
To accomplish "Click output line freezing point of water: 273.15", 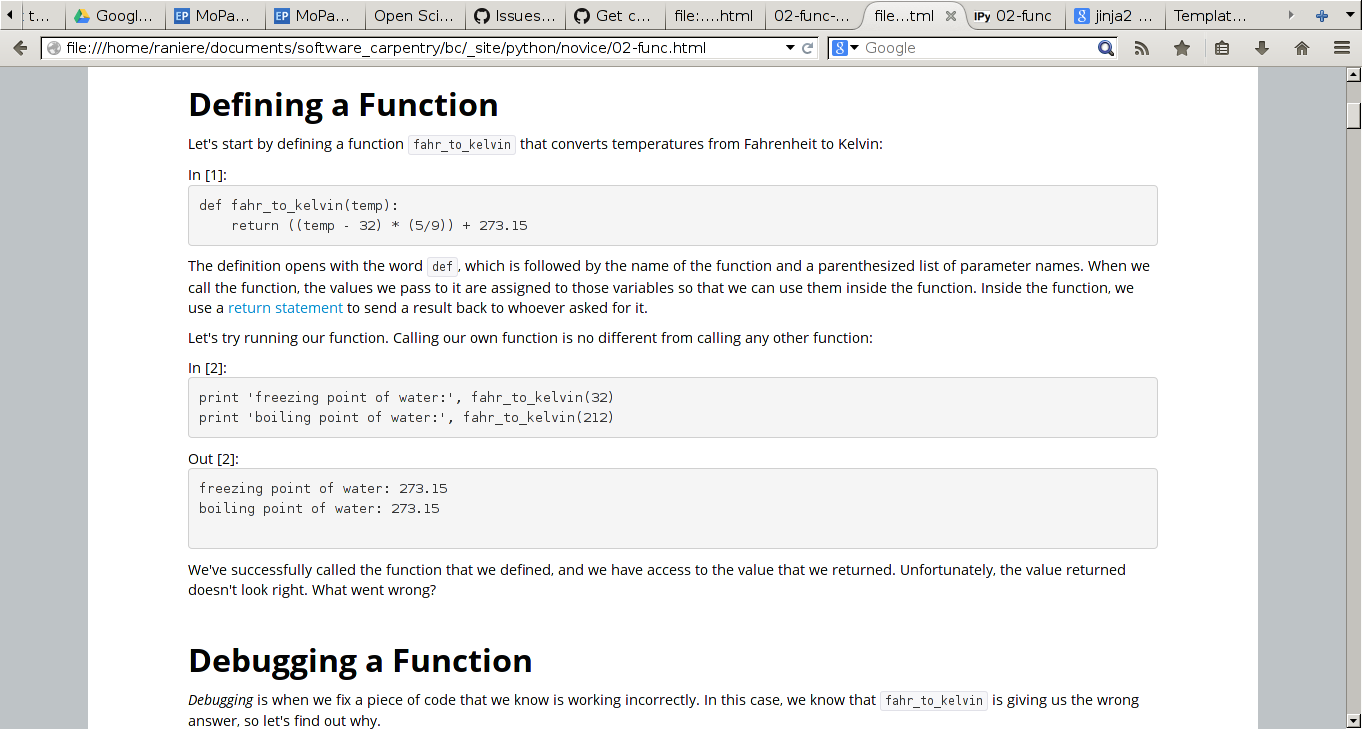I will click(323, 488).
